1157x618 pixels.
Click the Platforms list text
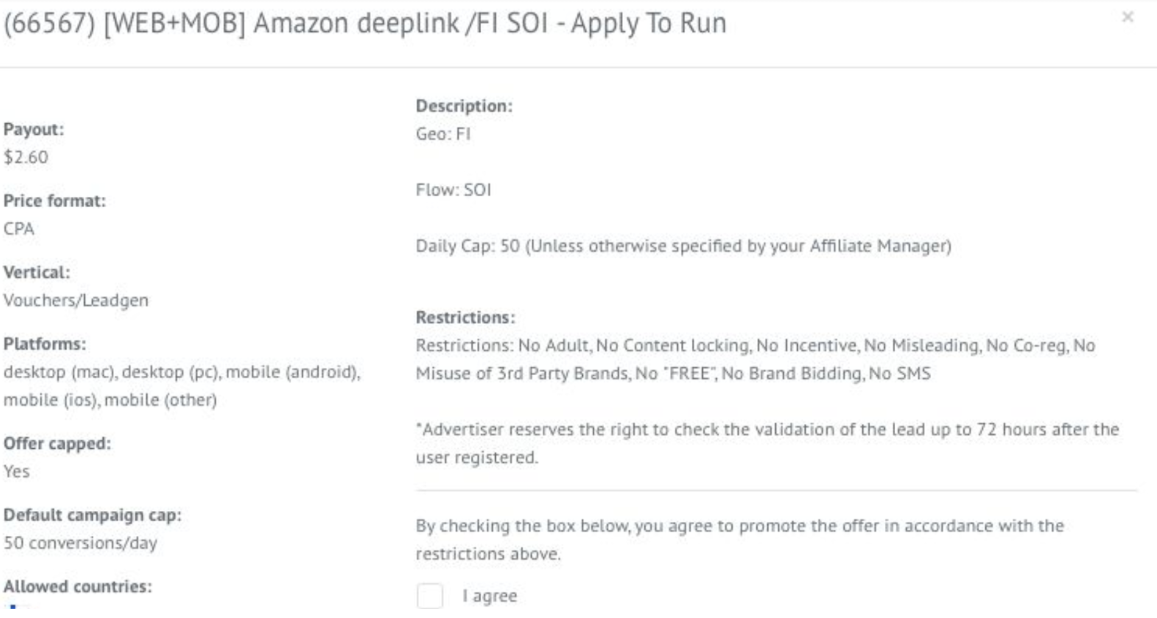(x=182, y=386)
